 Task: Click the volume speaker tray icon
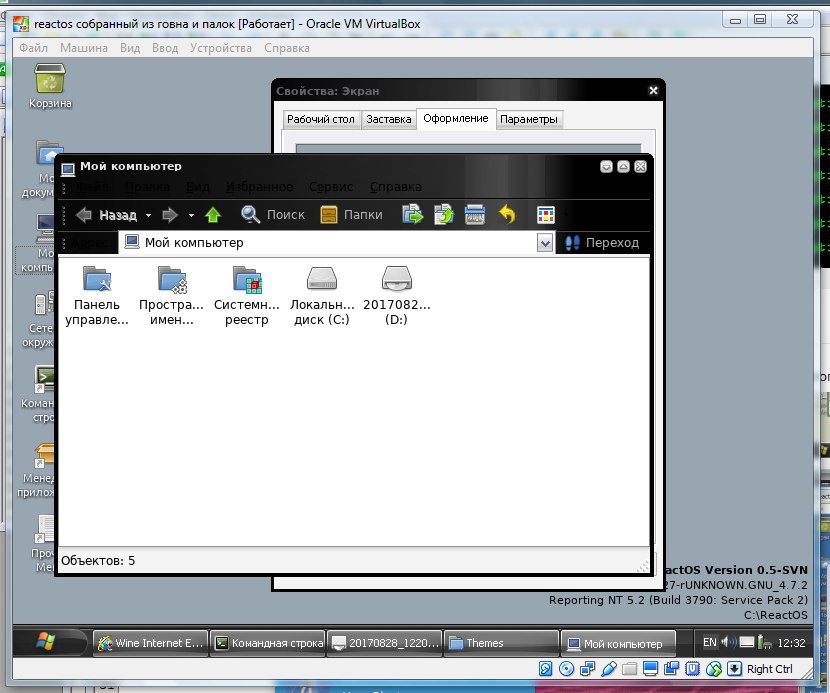(x=728, y=643)
